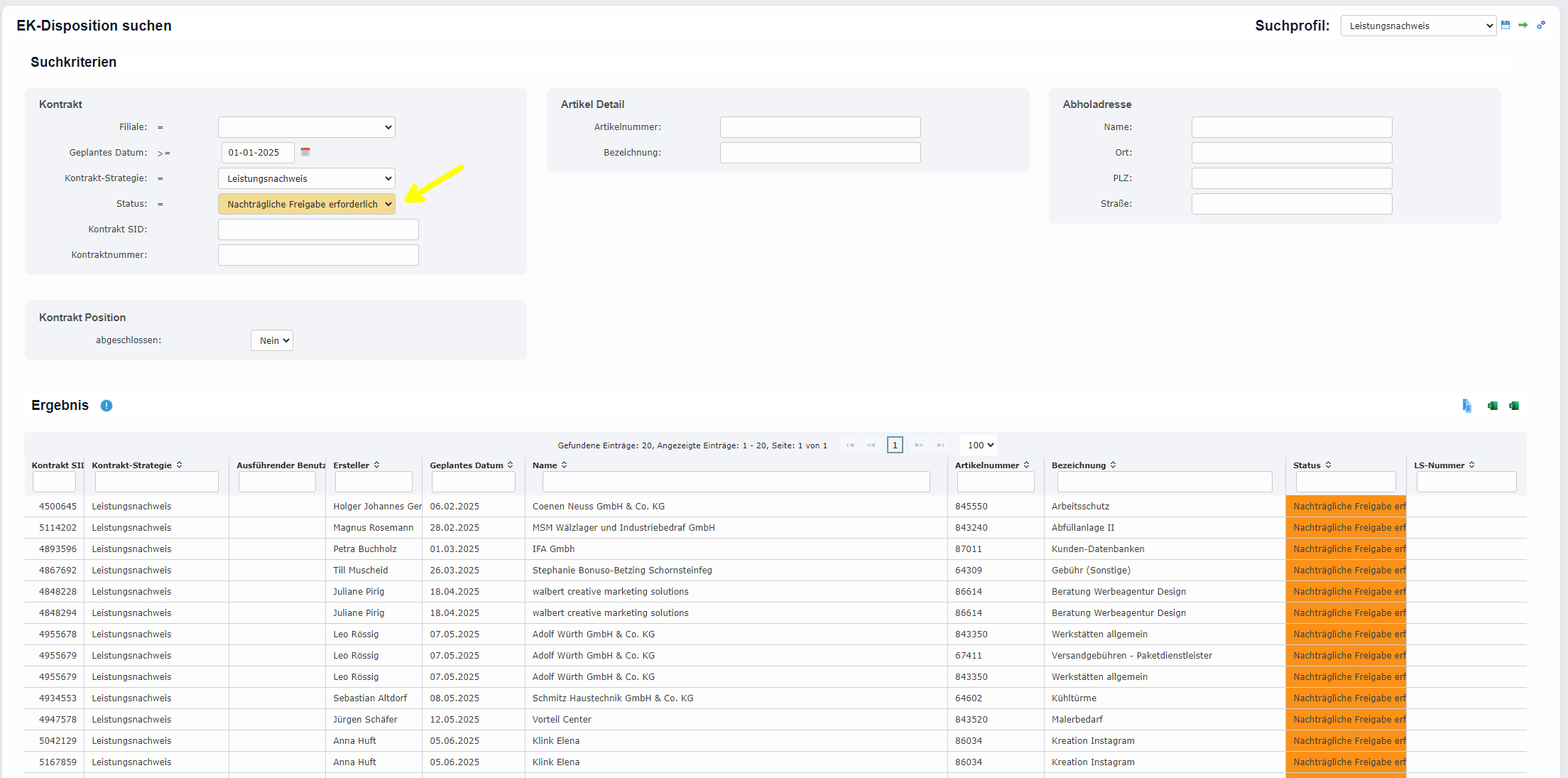Toggle sort order on Artikelnummer column
This screenshot has width=1568, height=778.
coord(1026,465)
